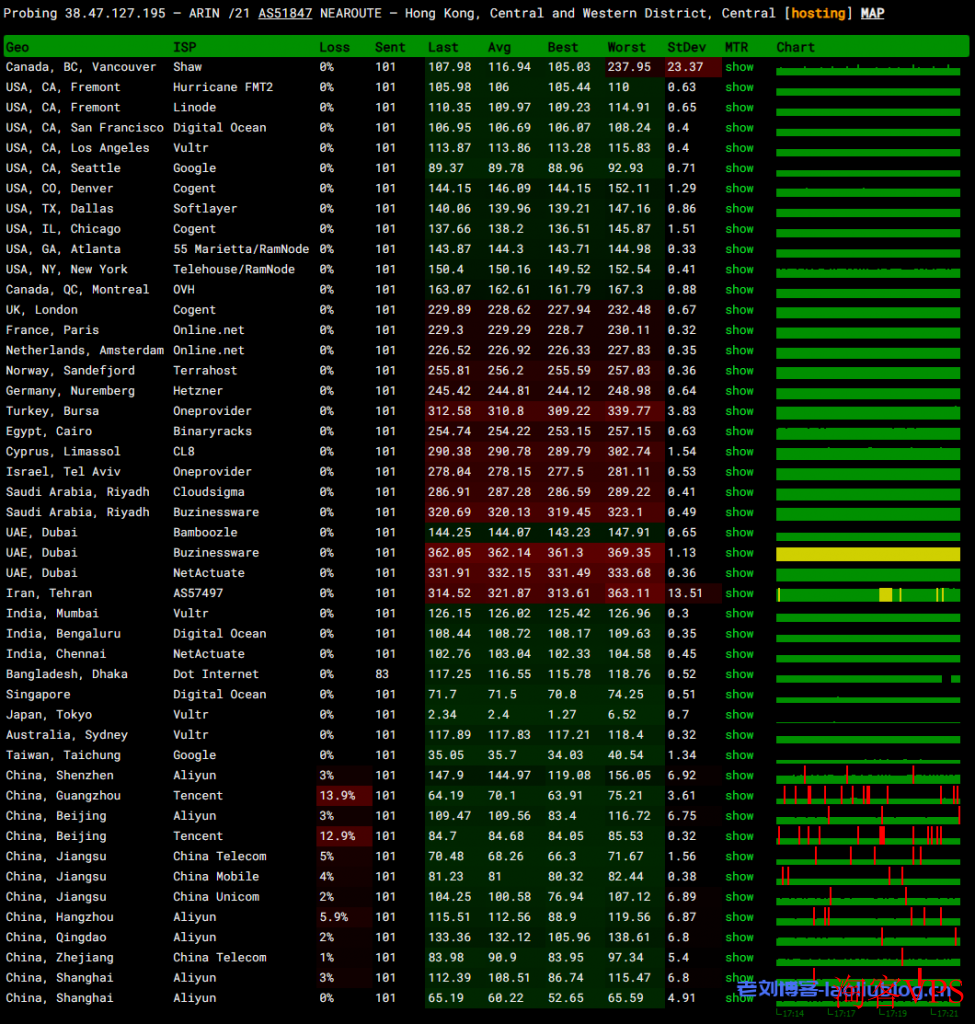Show MTR for Montreal OVH row
Viewport: 975px width, 1024px height.
pos(739,289)
